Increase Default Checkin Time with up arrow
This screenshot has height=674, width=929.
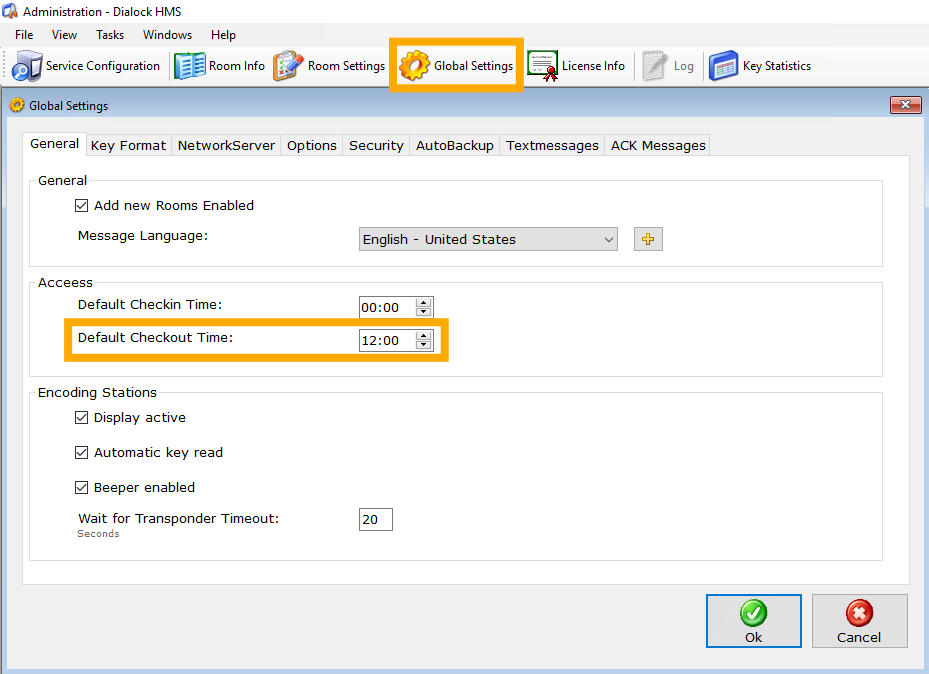[424, 303]
